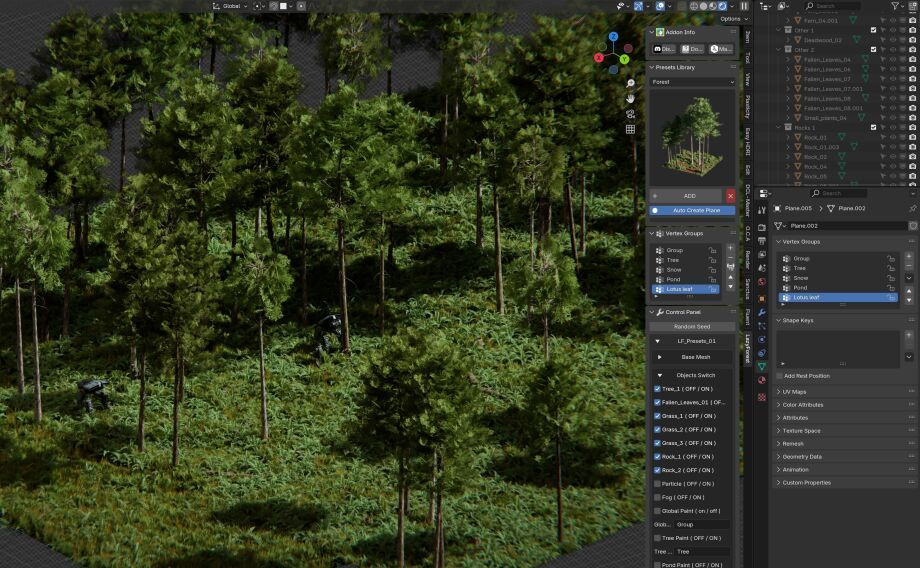This screenshot has height=568, width=920.
Task: Expand the Geometry Data panel
Action: 802,456
